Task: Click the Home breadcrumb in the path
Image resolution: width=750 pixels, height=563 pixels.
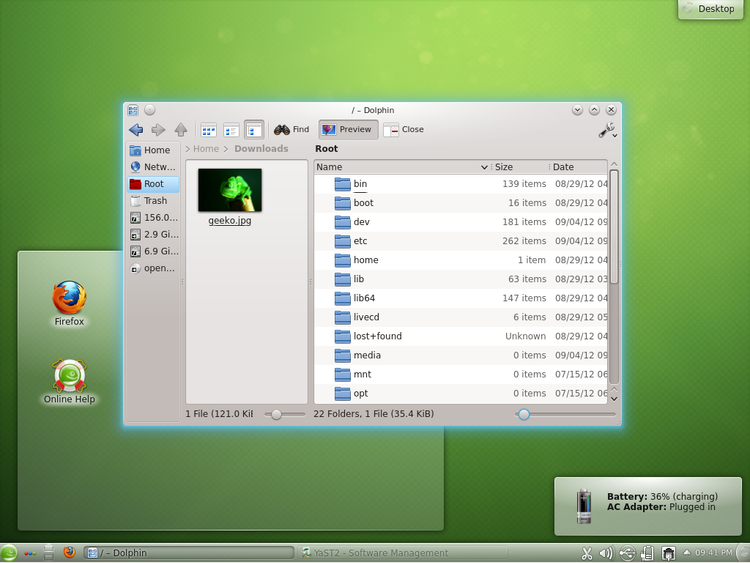Action: [x=206, y=149]
